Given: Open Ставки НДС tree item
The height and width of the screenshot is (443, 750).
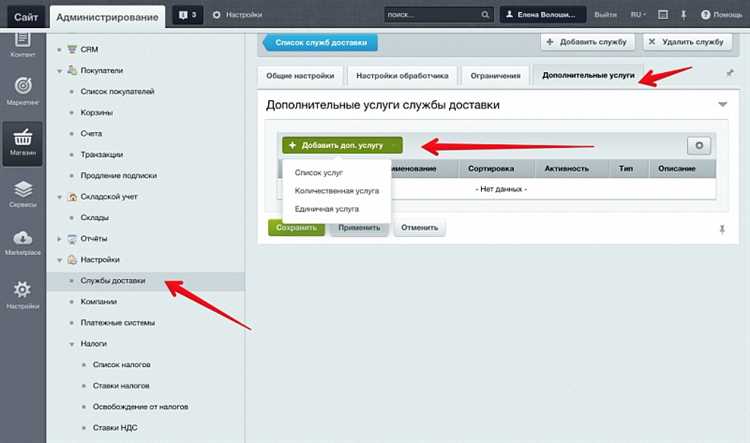Looking at the screenshot, I should pos(115,428).
